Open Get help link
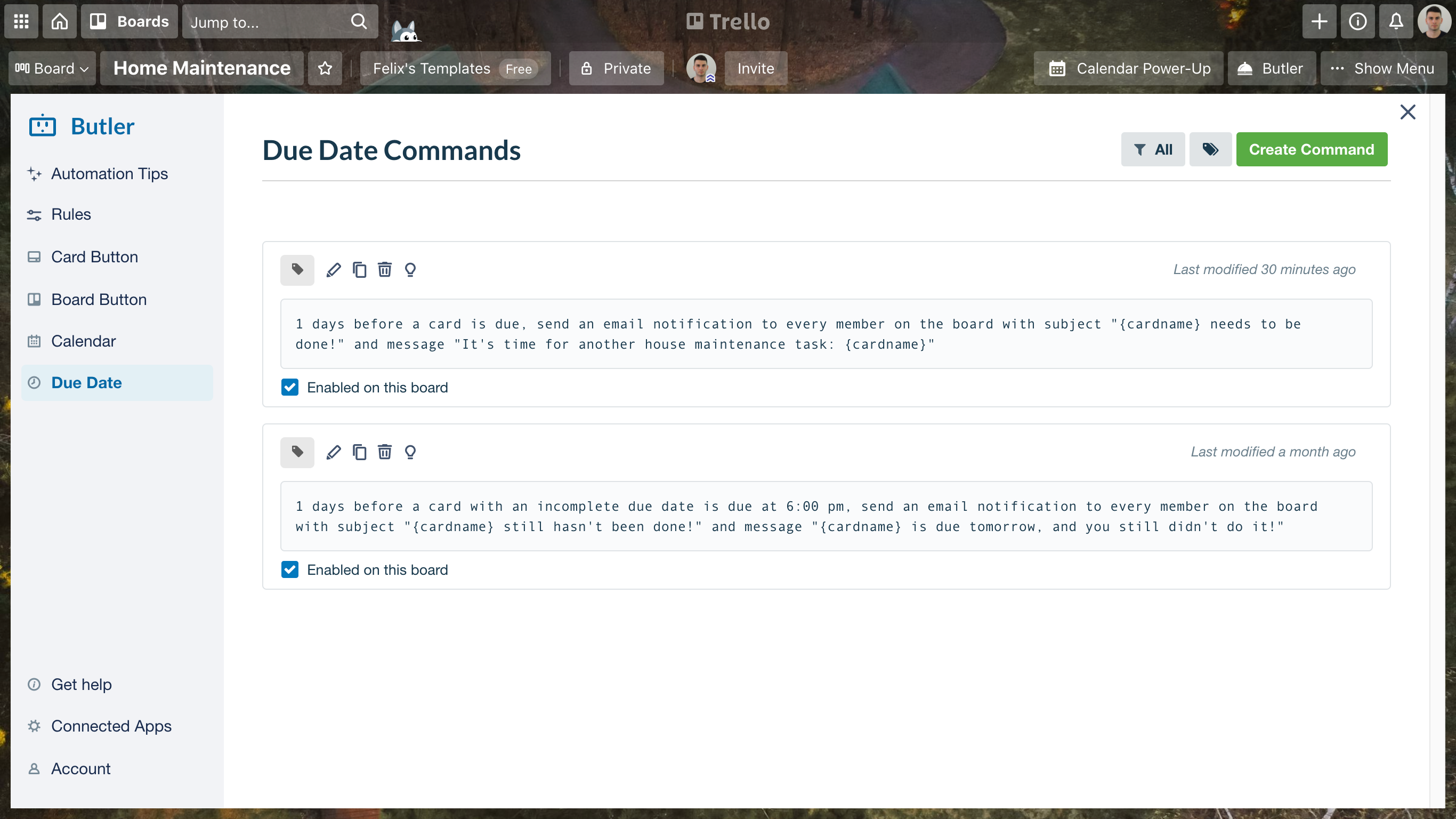The height and width of the screenshot is (819, 1456). tap(117, 685)
